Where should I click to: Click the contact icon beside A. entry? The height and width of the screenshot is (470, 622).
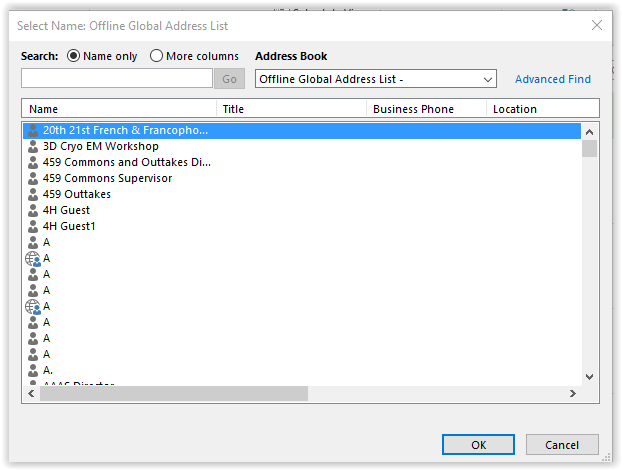click(33, 370)
